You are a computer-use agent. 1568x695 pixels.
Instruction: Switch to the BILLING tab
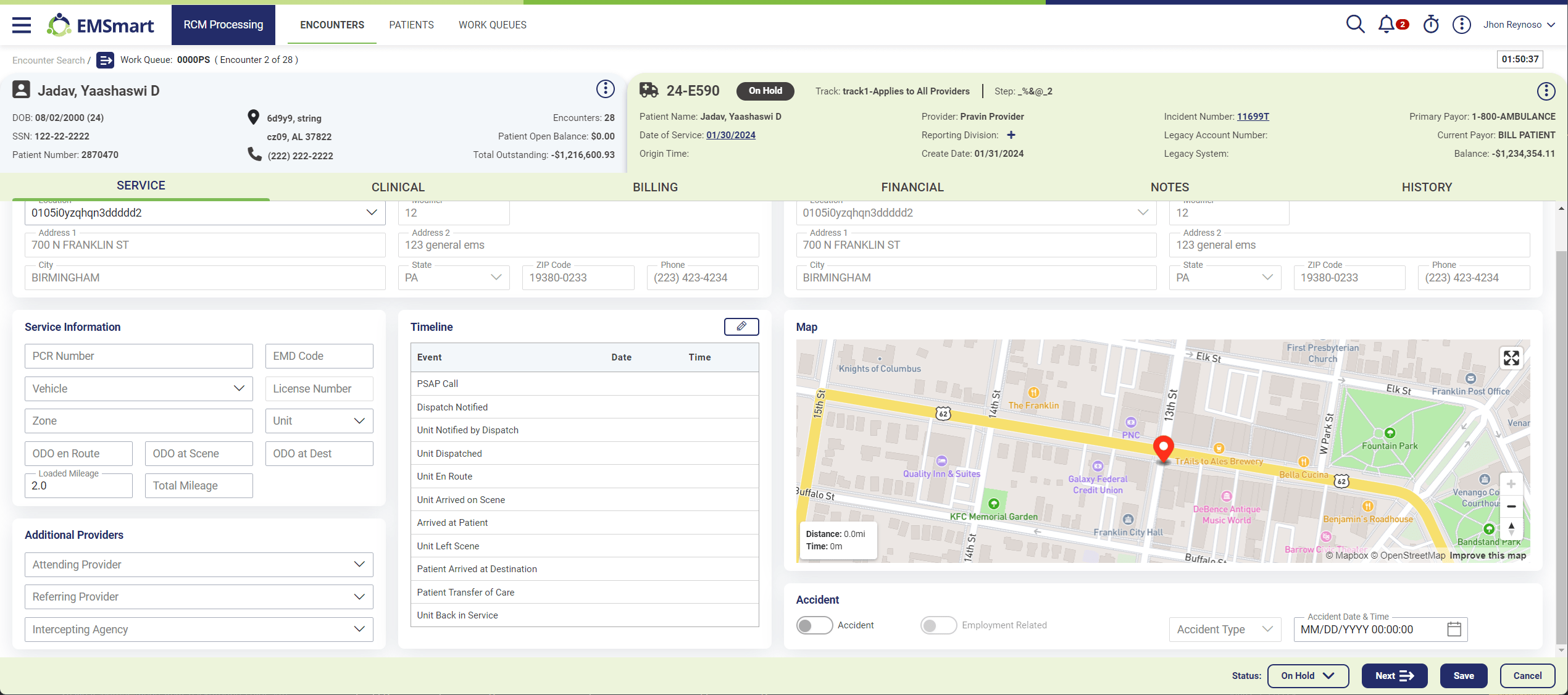(655, 187)
